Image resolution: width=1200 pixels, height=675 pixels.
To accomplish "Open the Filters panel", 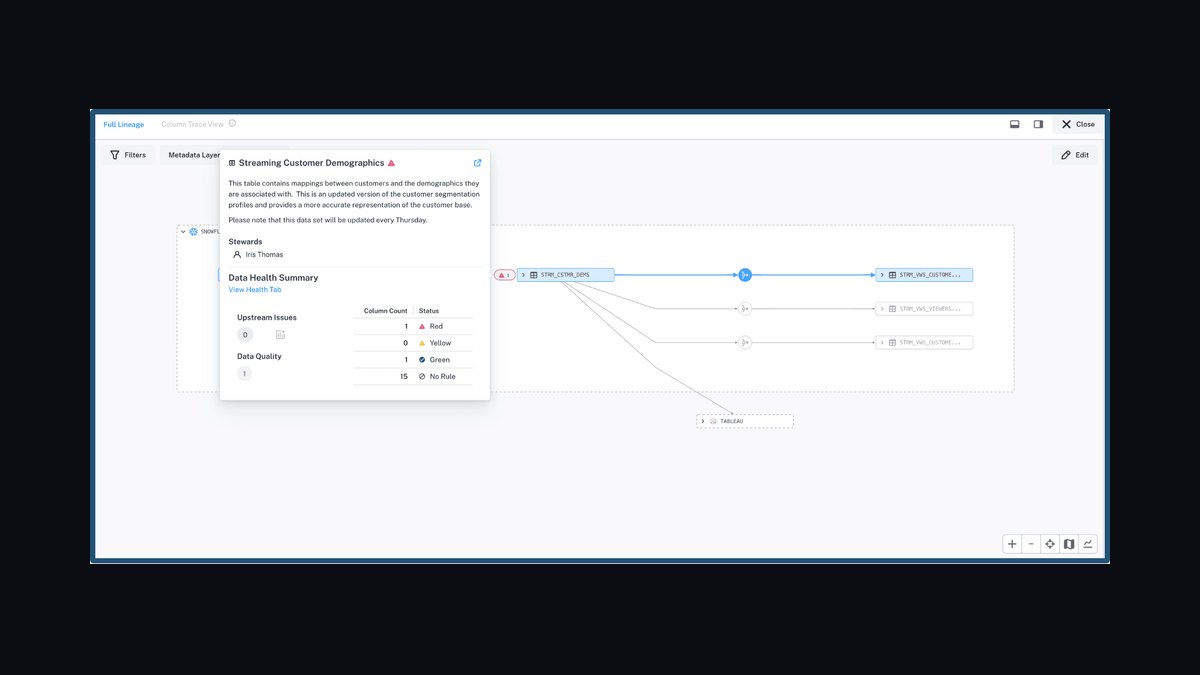I will 128,155.
